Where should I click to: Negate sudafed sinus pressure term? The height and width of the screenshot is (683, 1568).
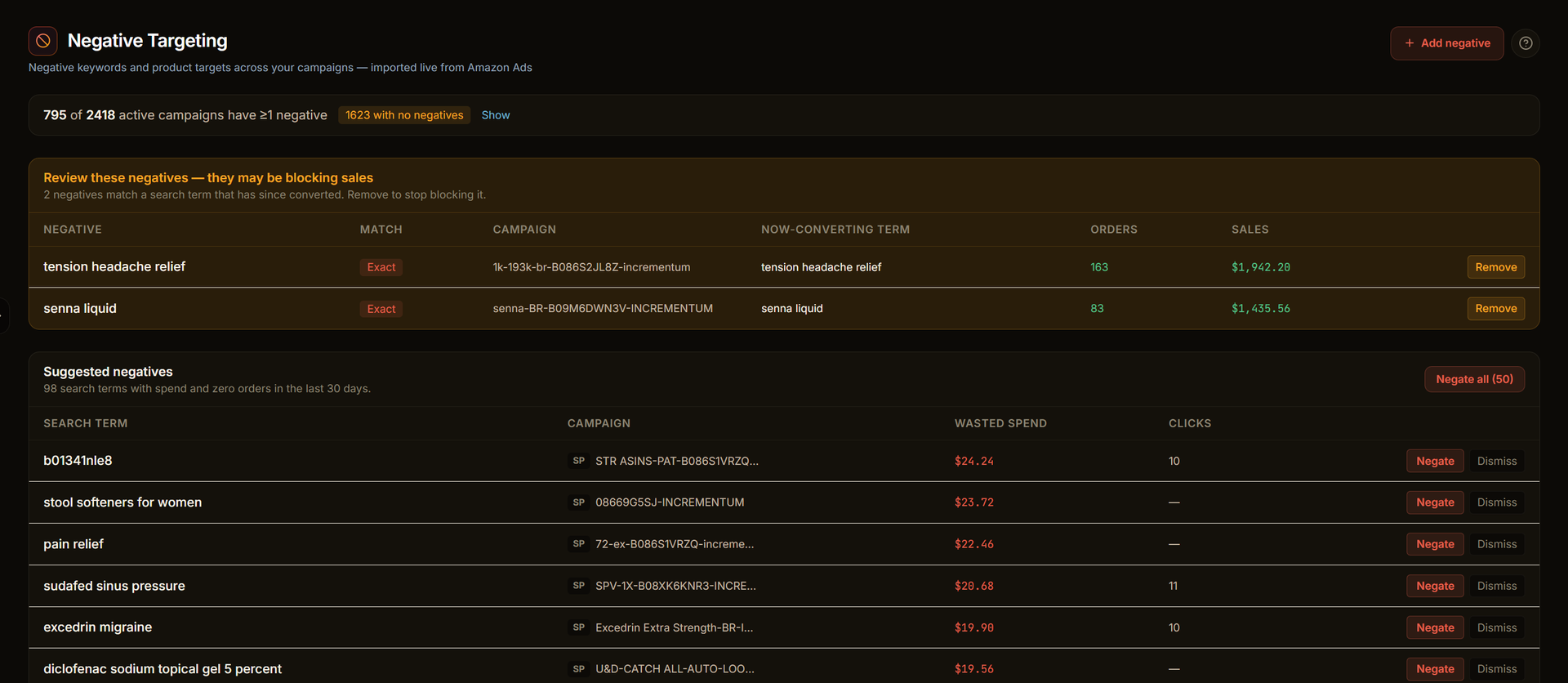[1435, 586]
